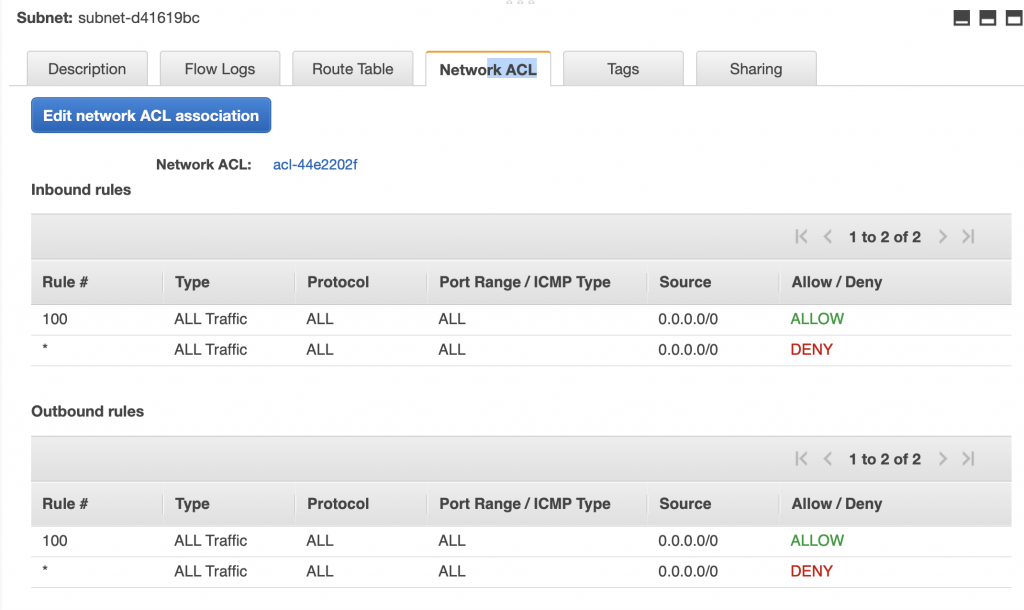Collapse details panel to smallest size icon

(x=961, y=18)
